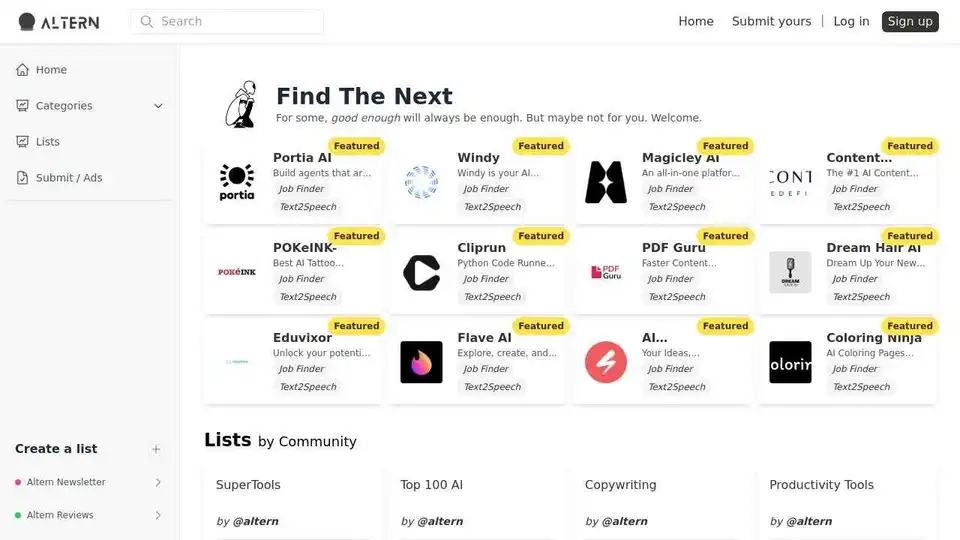Click the plus icon beside Create a list
960x540 pixels.
point(156,449)
